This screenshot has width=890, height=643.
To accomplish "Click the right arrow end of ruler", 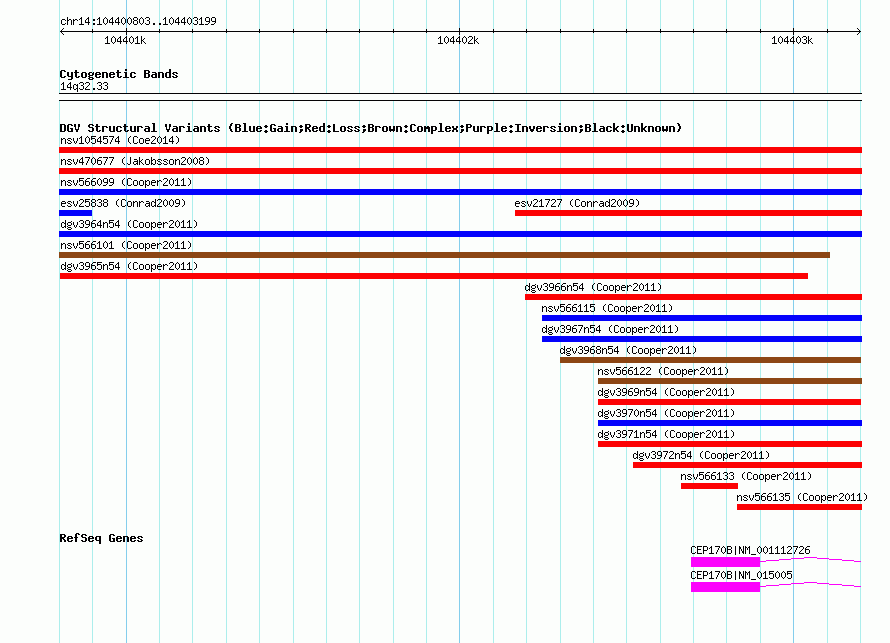I will tap(859, 31).
